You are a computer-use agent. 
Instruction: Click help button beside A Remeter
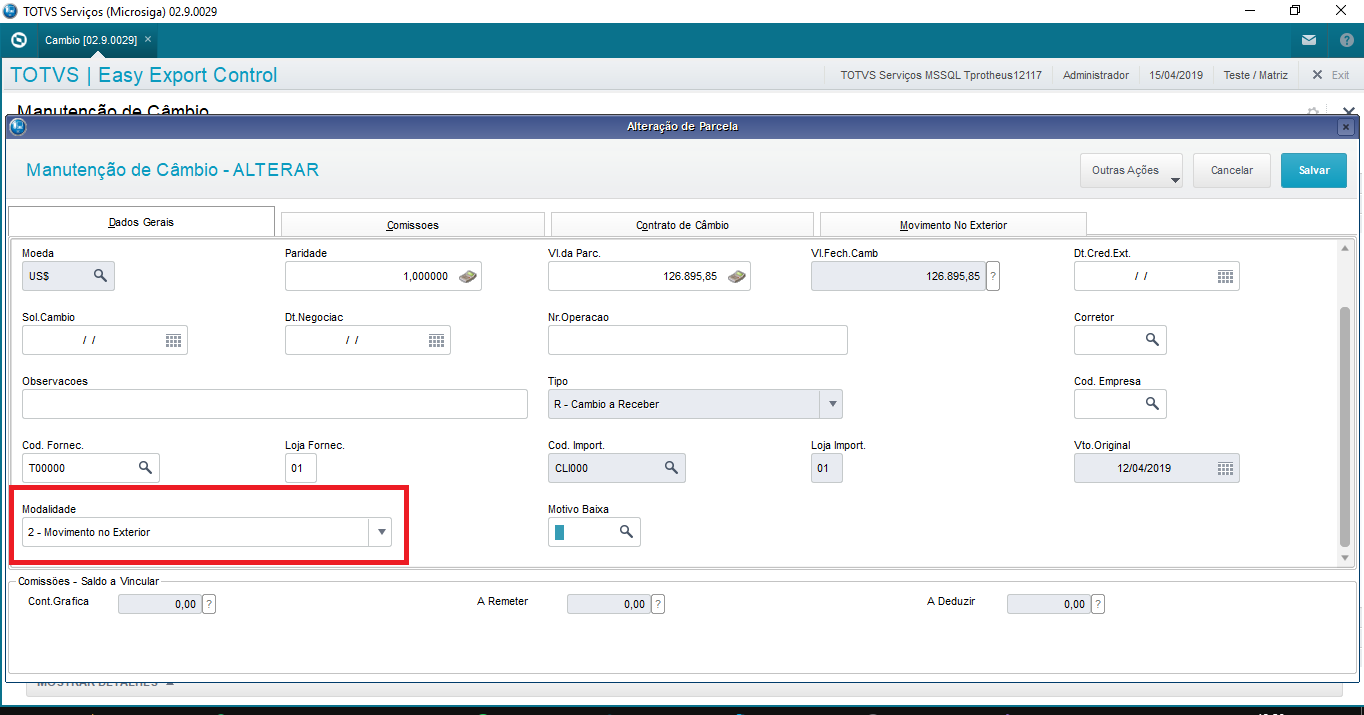657,604
